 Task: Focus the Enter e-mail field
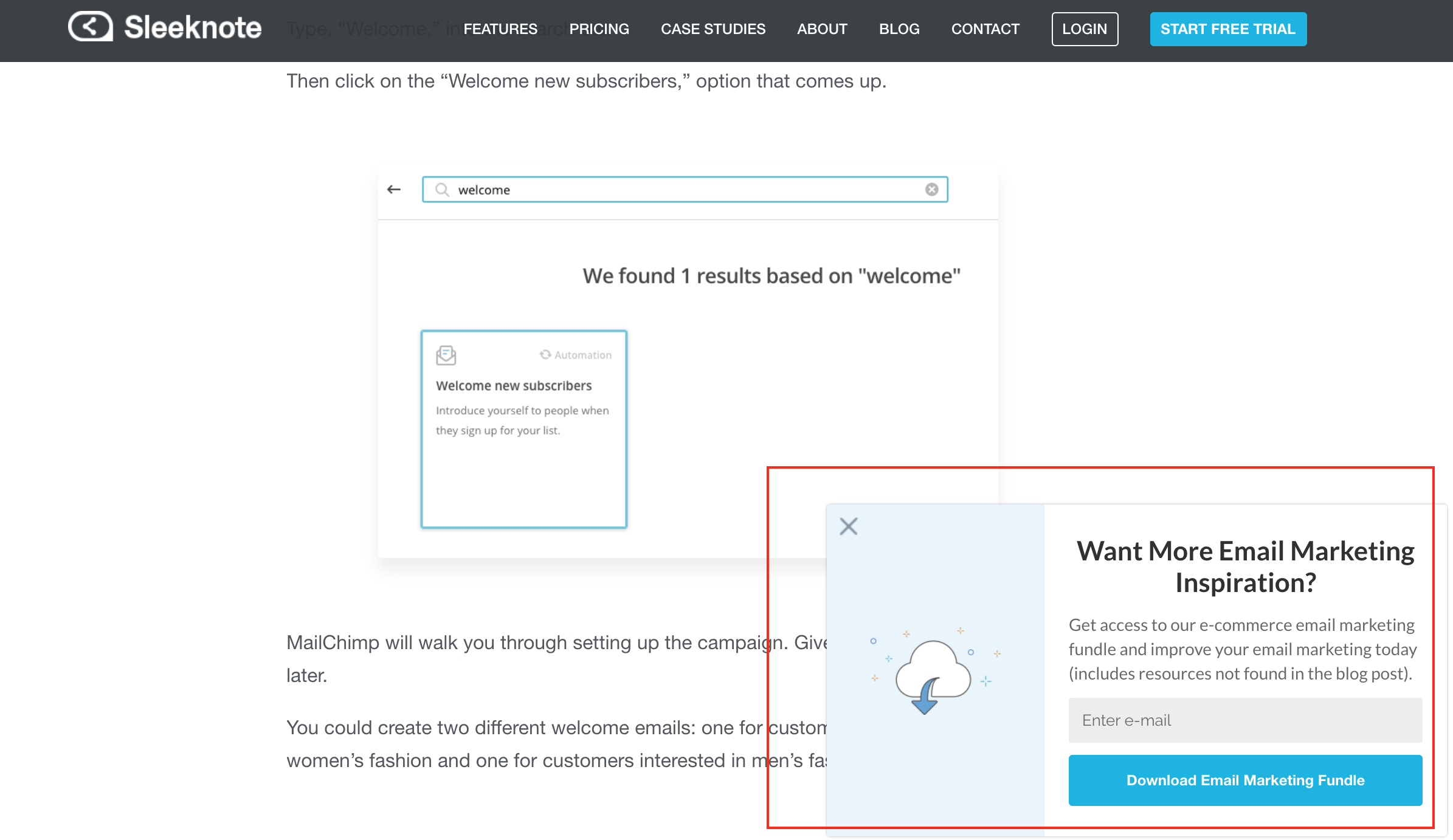pyautogui.click(x=1245, y=720)
